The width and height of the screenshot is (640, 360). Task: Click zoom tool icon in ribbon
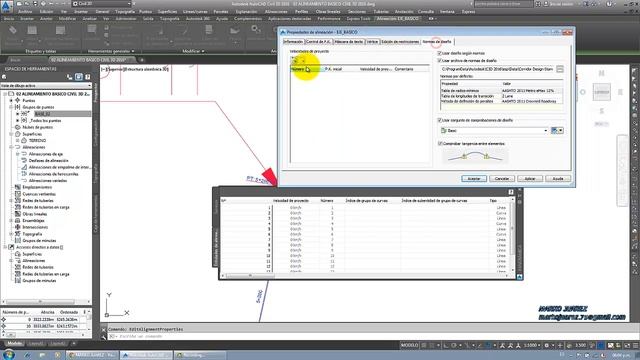click(256, 29)
